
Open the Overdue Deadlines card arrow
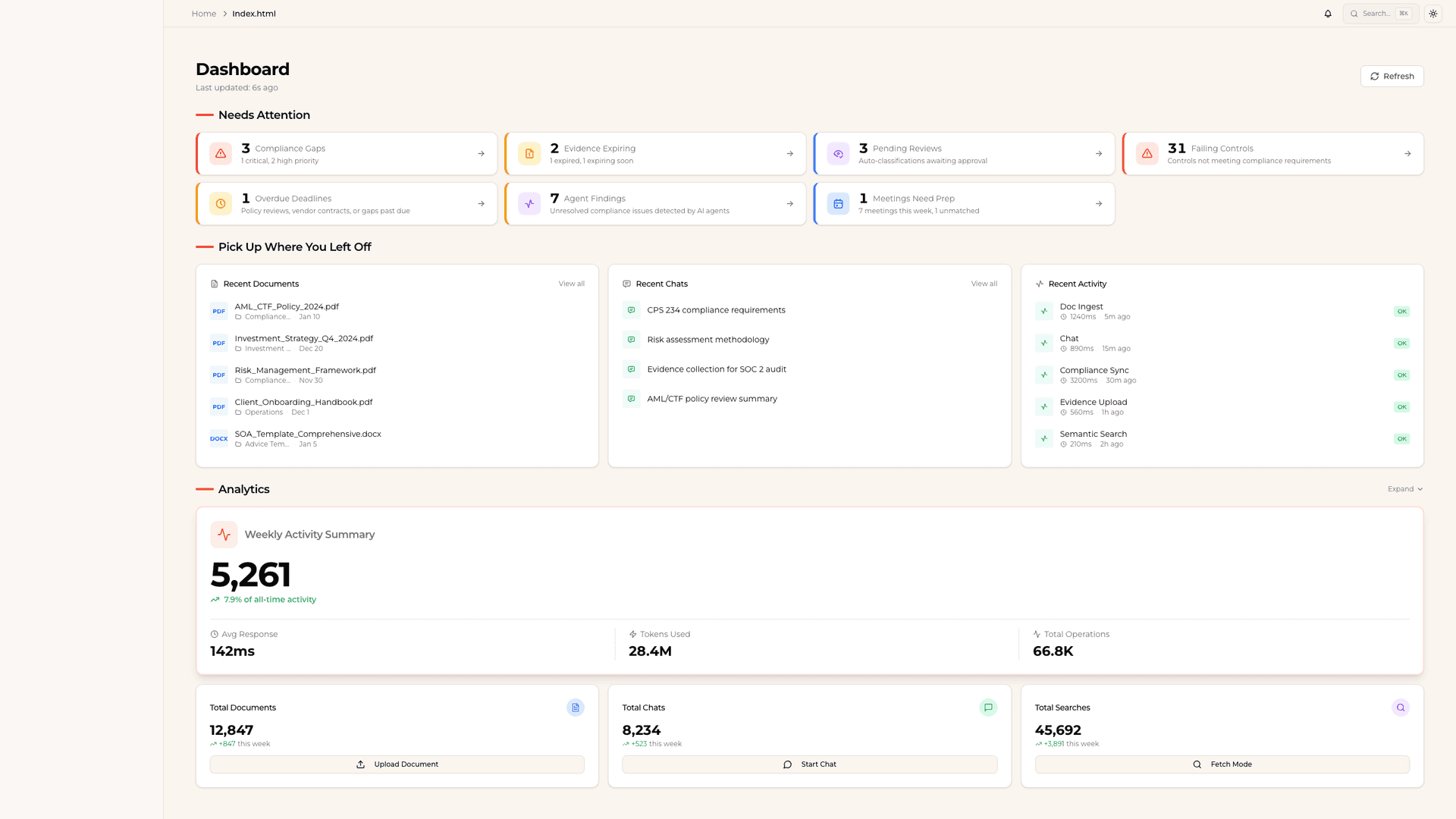pos(481,204)
